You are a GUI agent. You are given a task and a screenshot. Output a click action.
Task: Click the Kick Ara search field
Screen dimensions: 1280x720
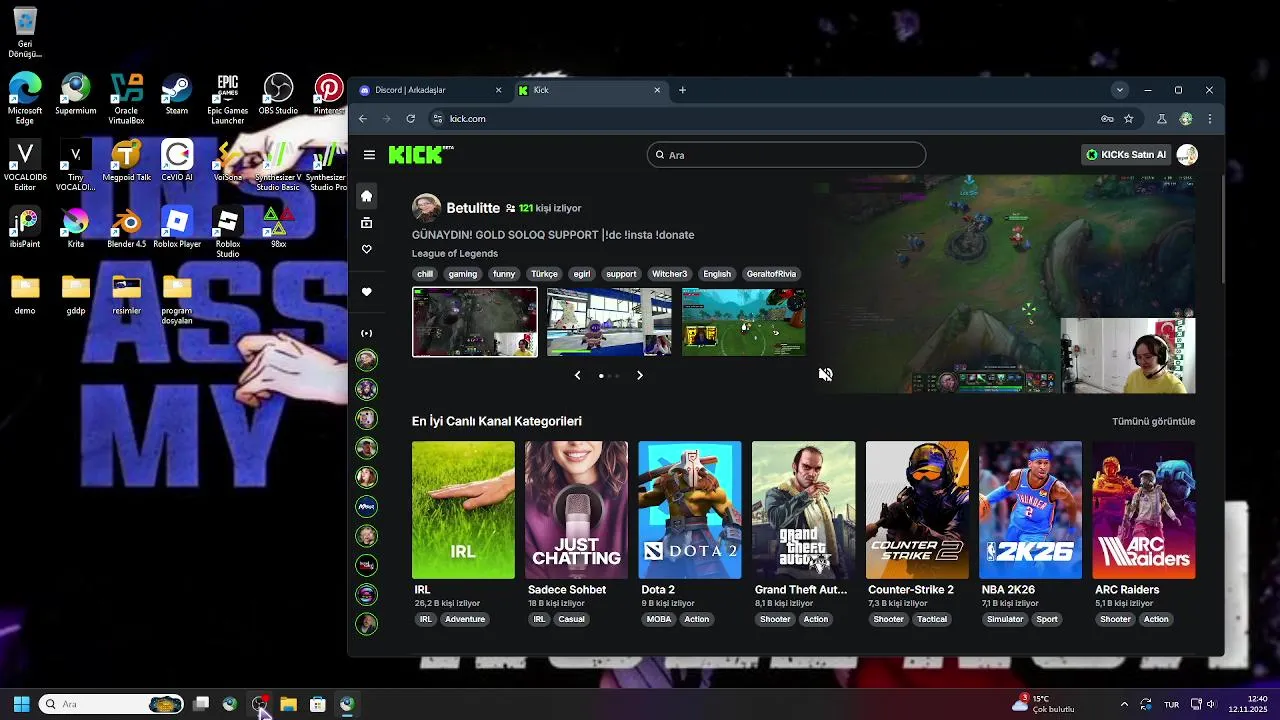pyautogui.click(x=786, y=155)
